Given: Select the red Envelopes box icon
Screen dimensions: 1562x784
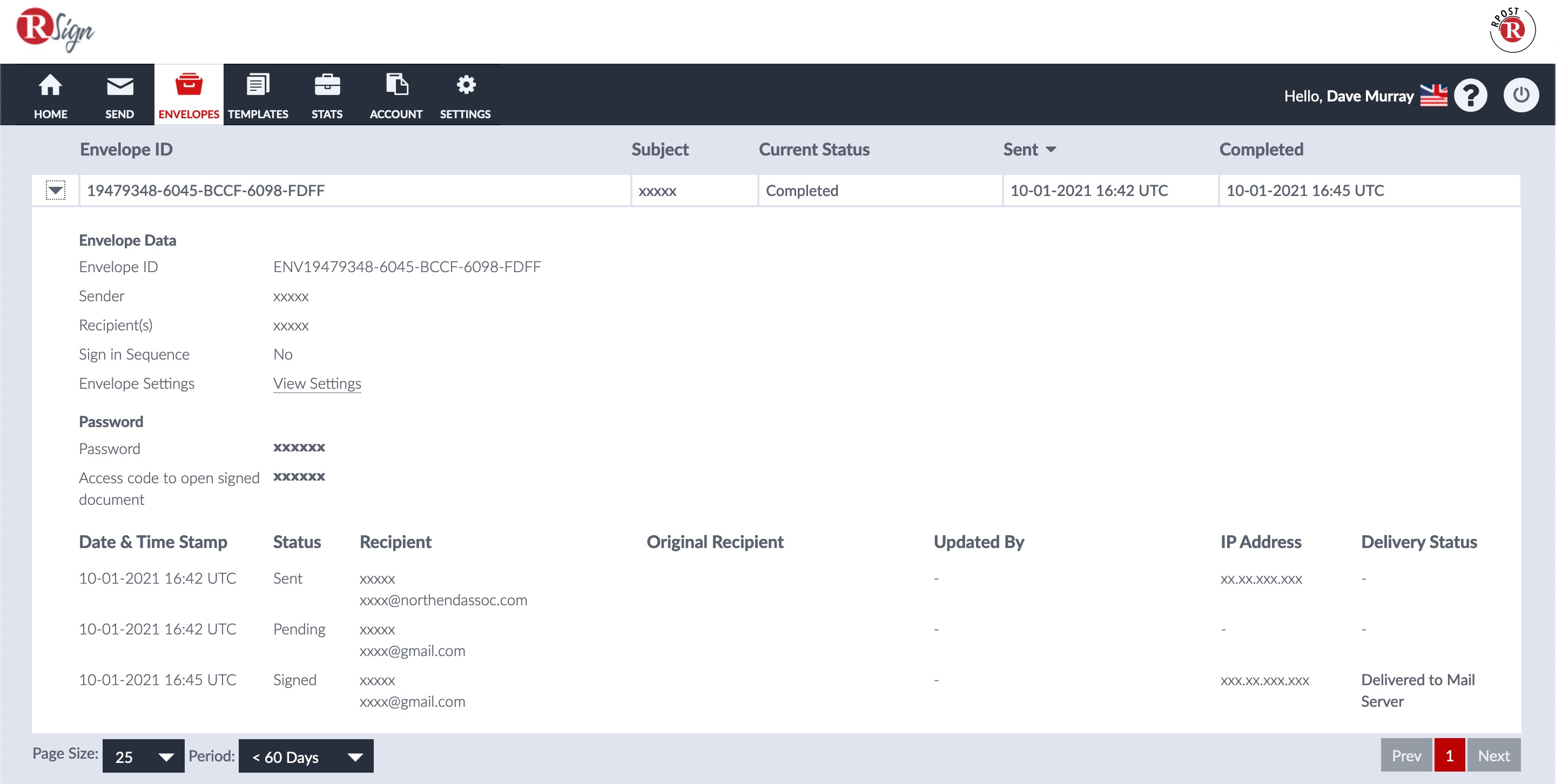Looking at the screenshot, I should [188, 84].
